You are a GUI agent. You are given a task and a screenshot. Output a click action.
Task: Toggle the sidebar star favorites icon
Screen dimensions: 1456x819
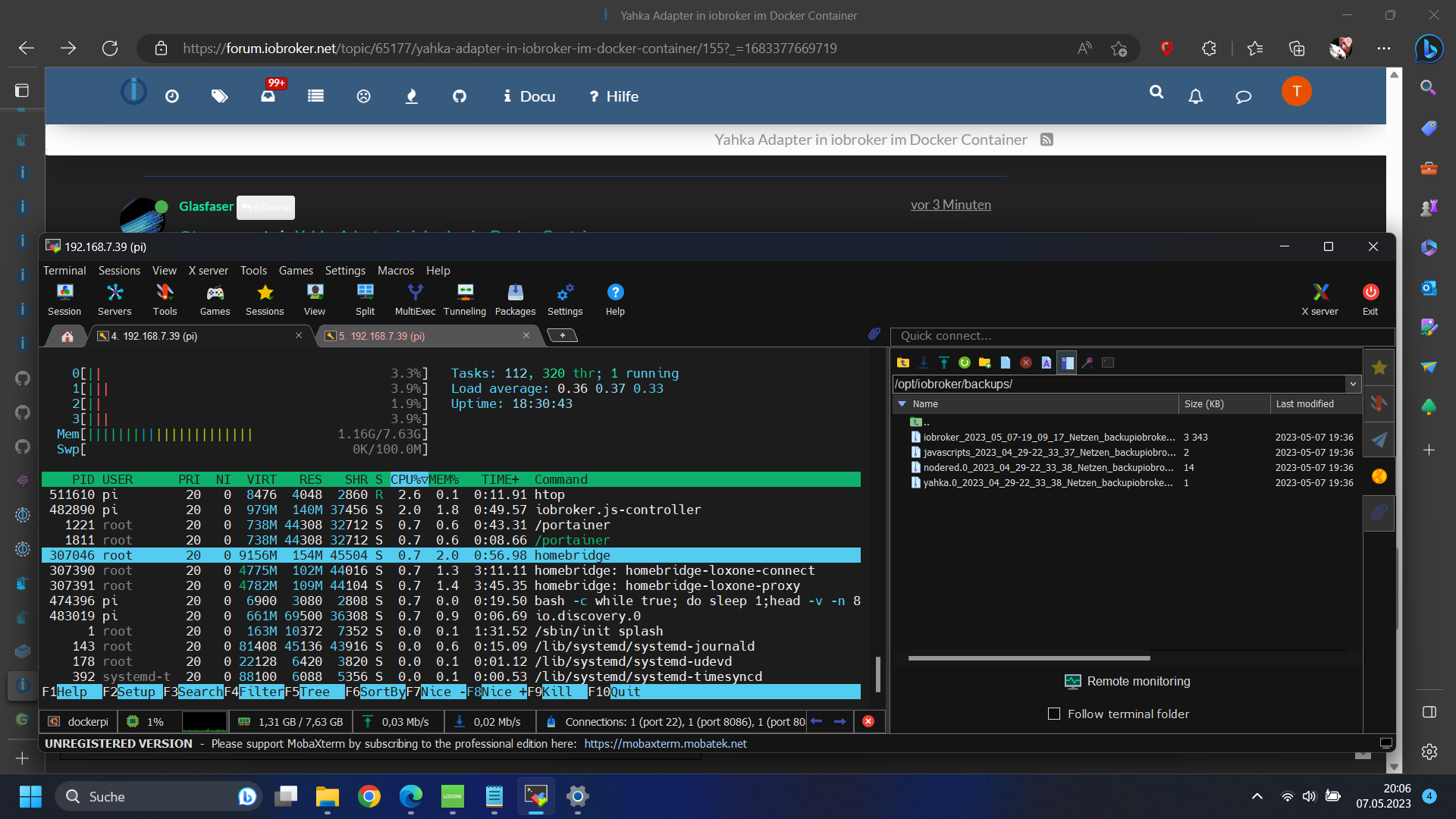1379,368
